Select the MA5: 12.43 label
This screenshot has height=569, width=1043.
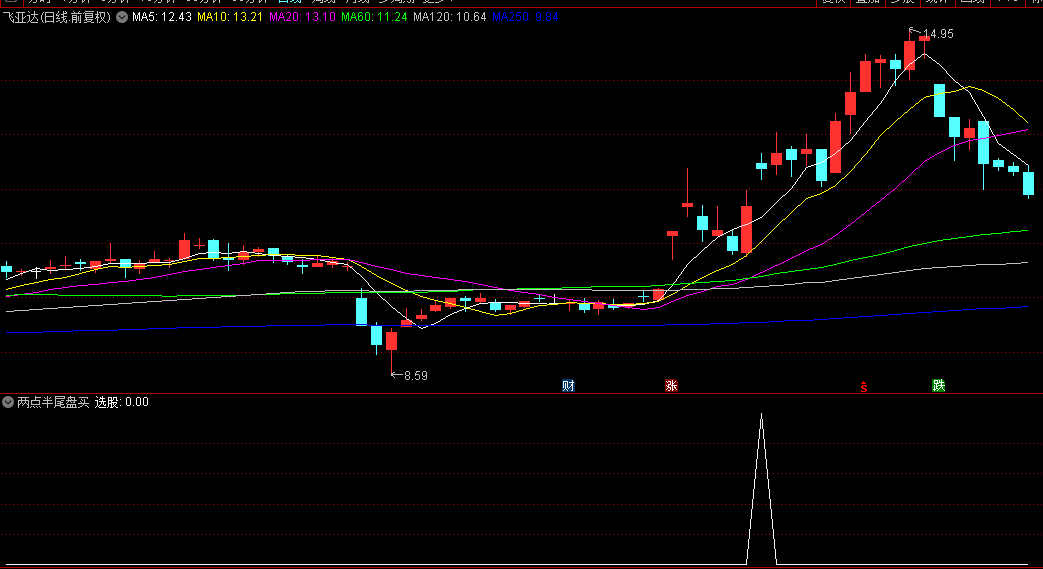click(x=162, y=17)
